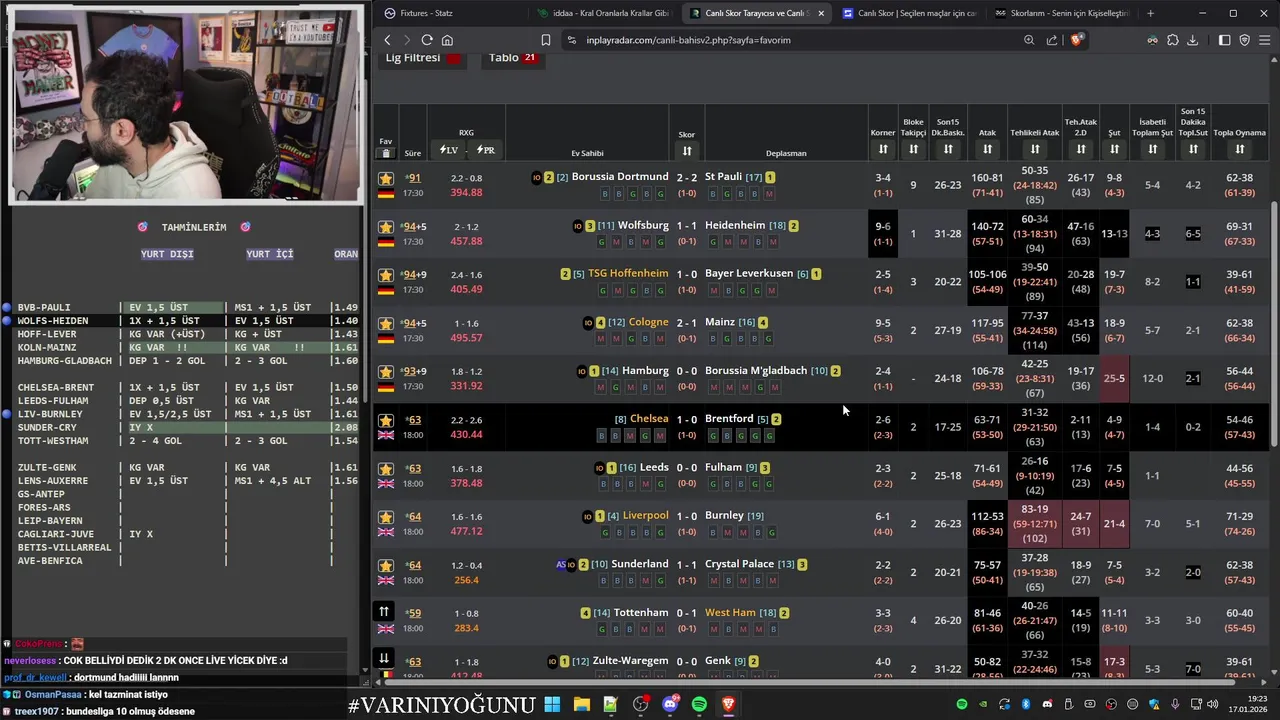1280x720 pixels.
Task: Open browser downloads
Action: 1192,40
